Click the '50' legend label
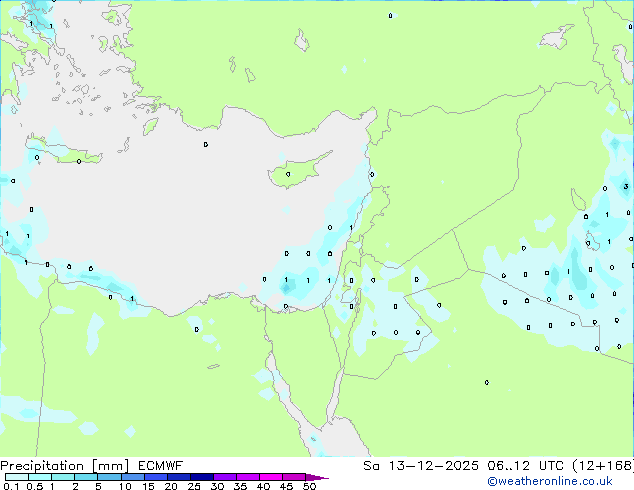Viewport: 634px width, 490px height. pos(309,486)
